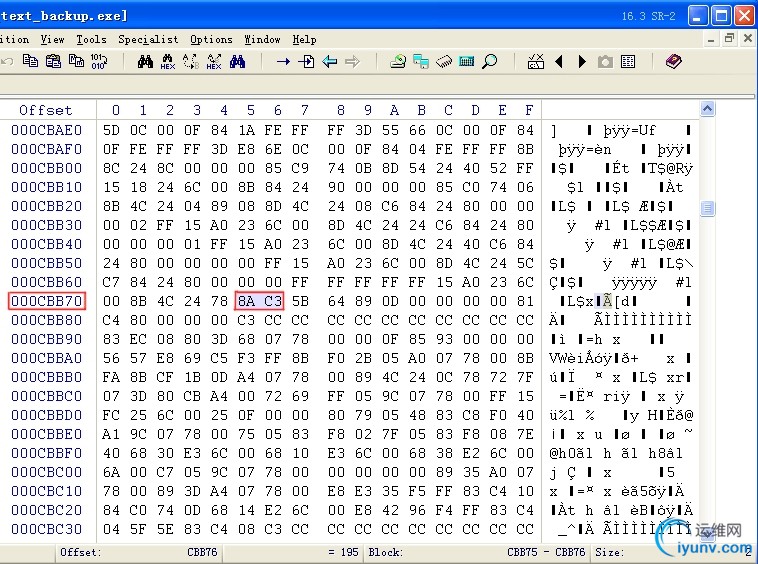Restore the inner document window

pos(729,39)
